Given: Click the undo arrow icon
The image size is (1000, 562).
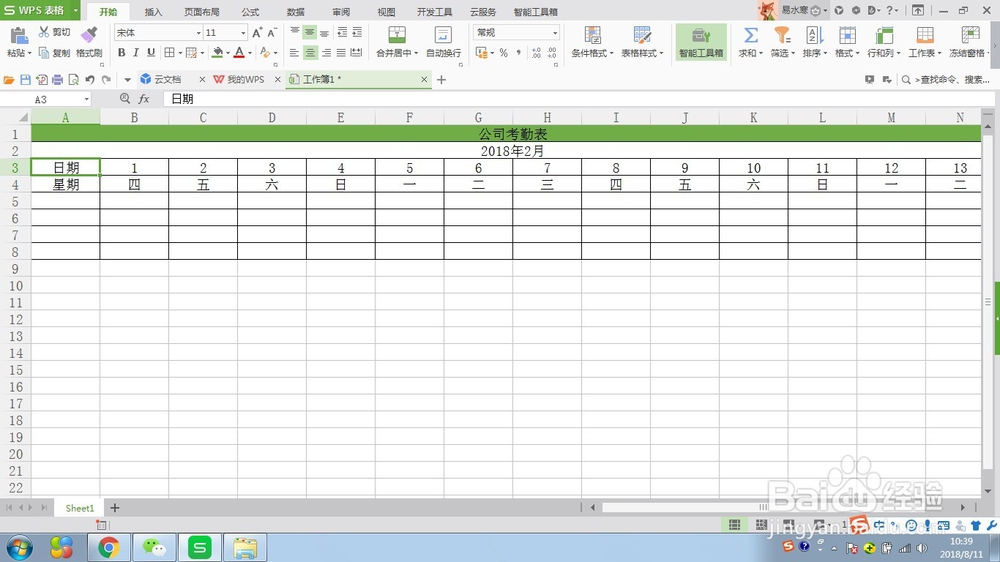Looking at the screenshot, I should pos(90,80).
